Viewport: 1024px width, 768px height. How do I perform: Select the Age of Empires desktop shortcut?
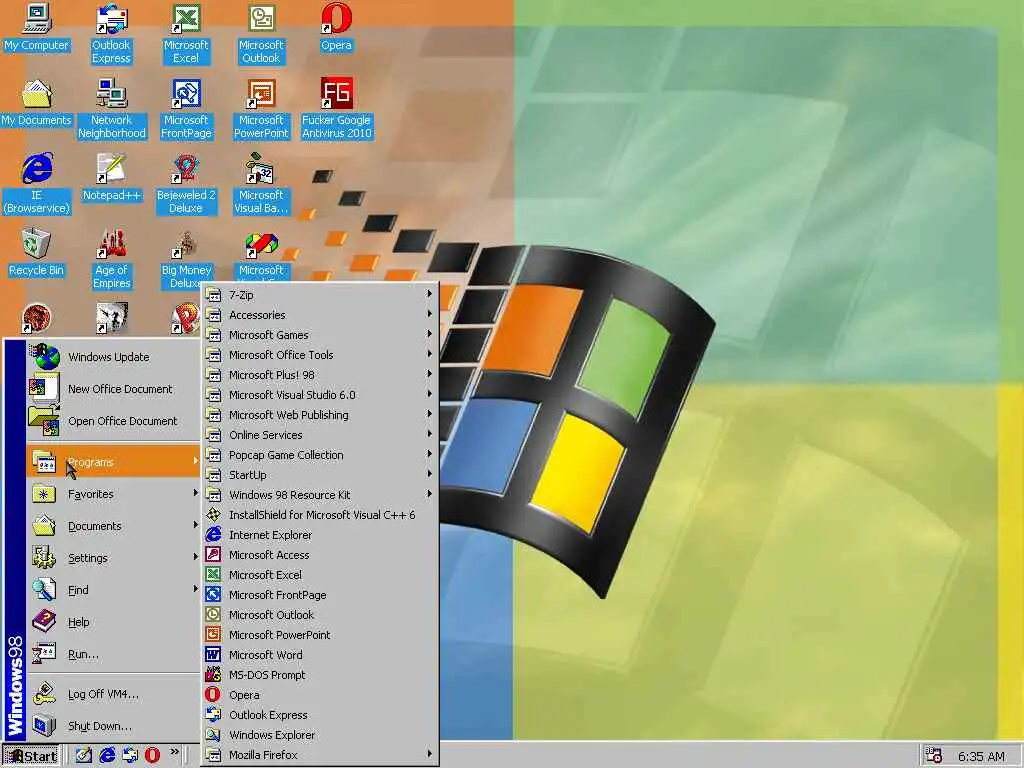[x=112, y=259]
